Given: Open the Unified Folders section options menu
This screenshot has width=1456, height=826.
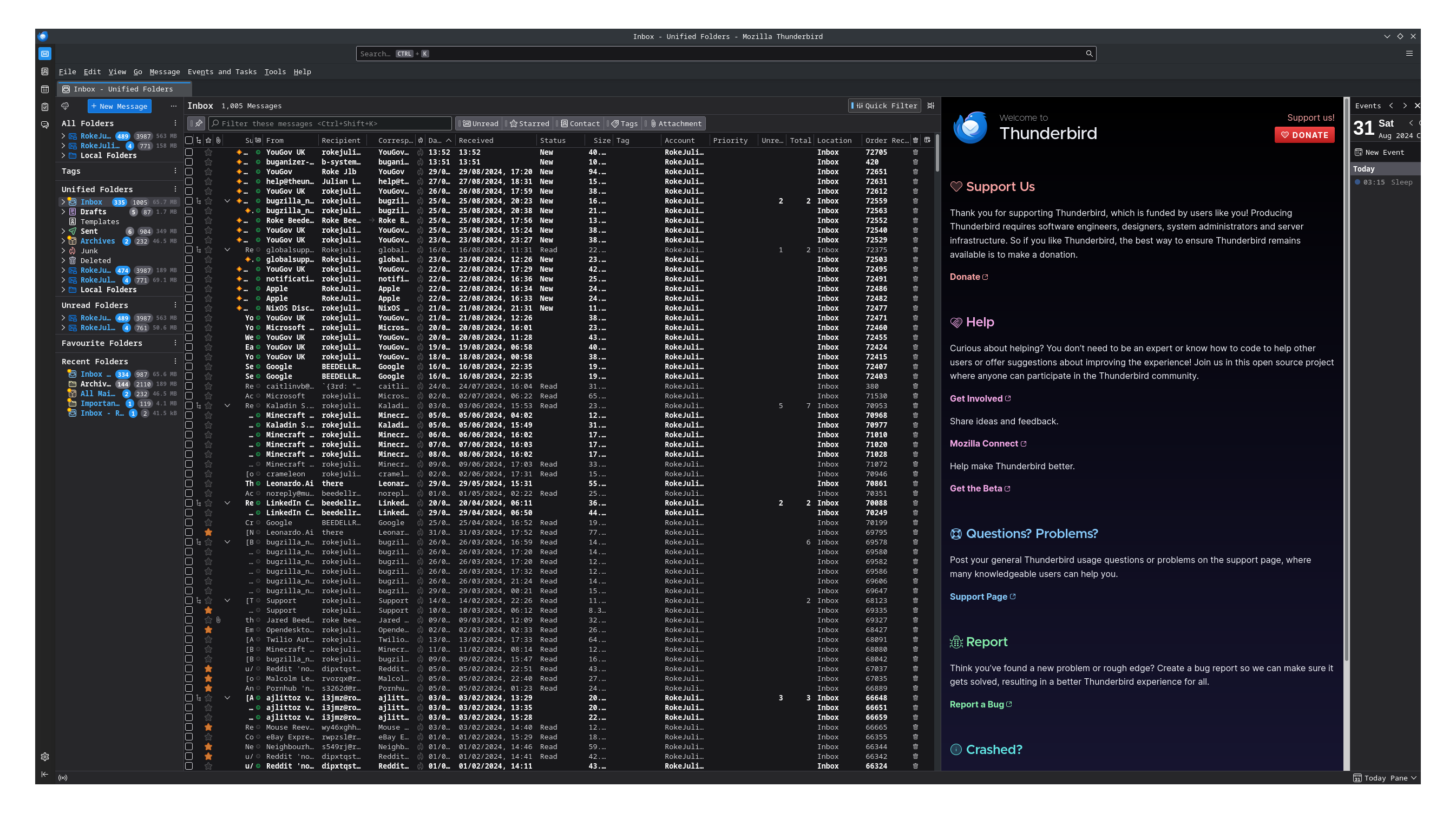Looking at the screenshot, I should pos(175,189).
